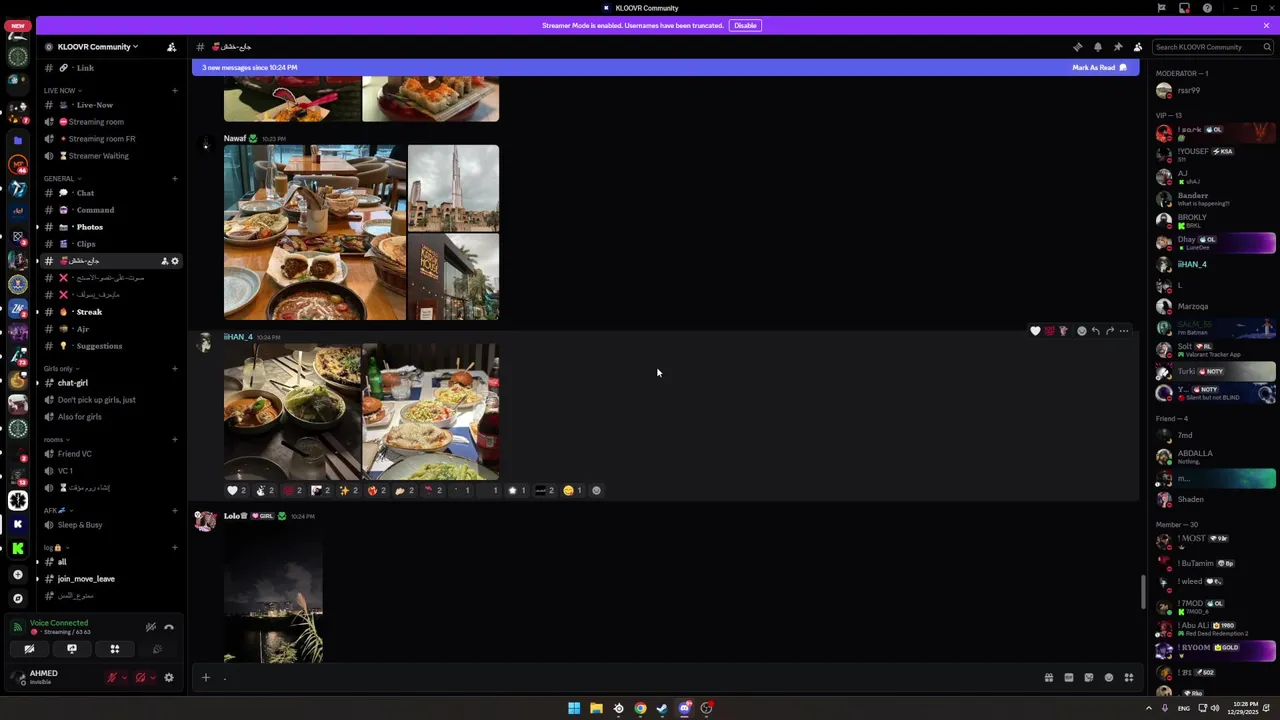
Task: Open the gift icon in message bar
Action: pyautogui.click(x=1048, y=677)
